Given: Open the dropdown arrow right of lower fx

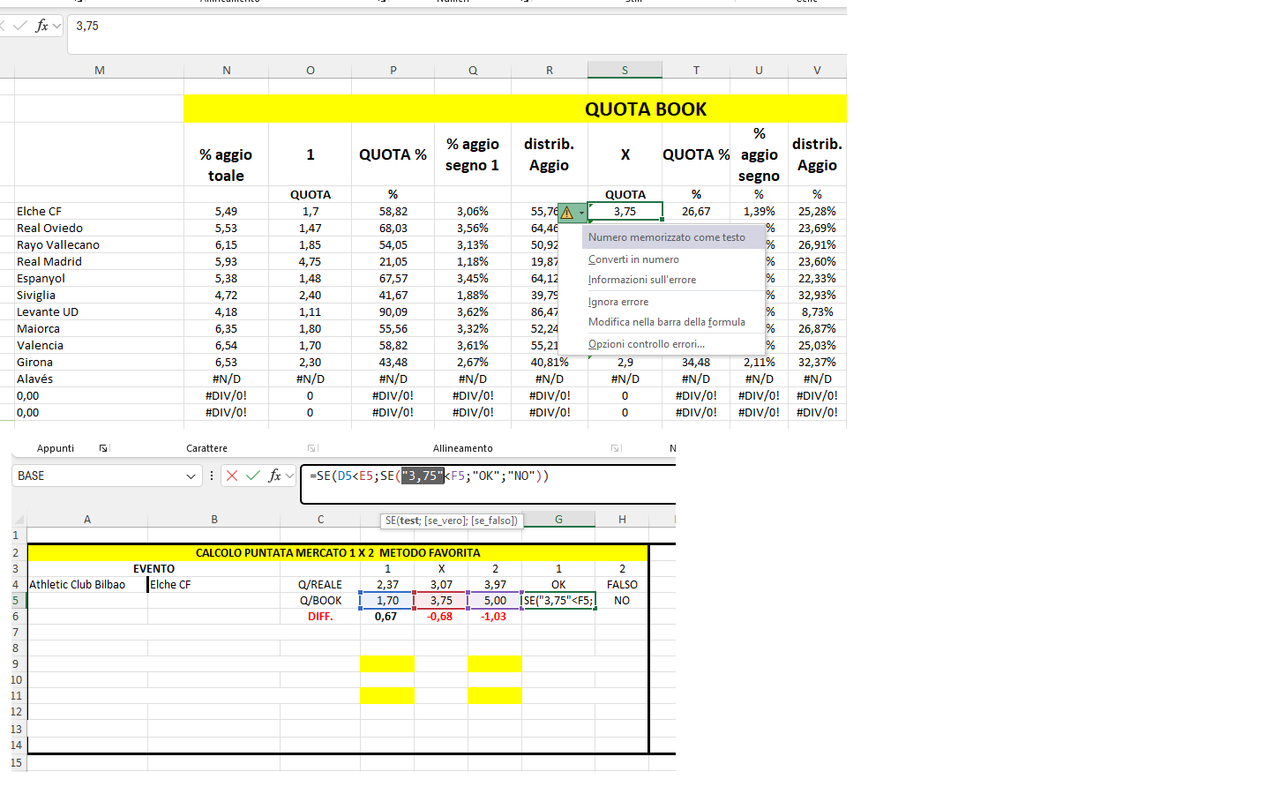Looking at the screenshot, I should pyautogui.click(x=290, y=476).
